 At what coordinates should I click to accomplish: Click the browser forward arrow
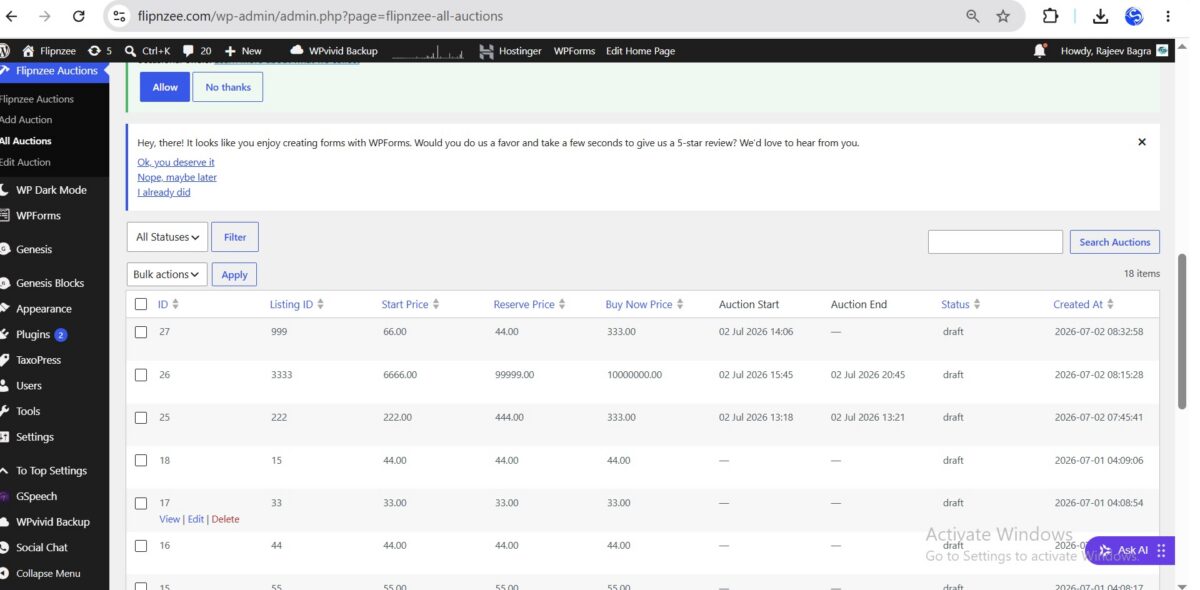tap(44, 16)
